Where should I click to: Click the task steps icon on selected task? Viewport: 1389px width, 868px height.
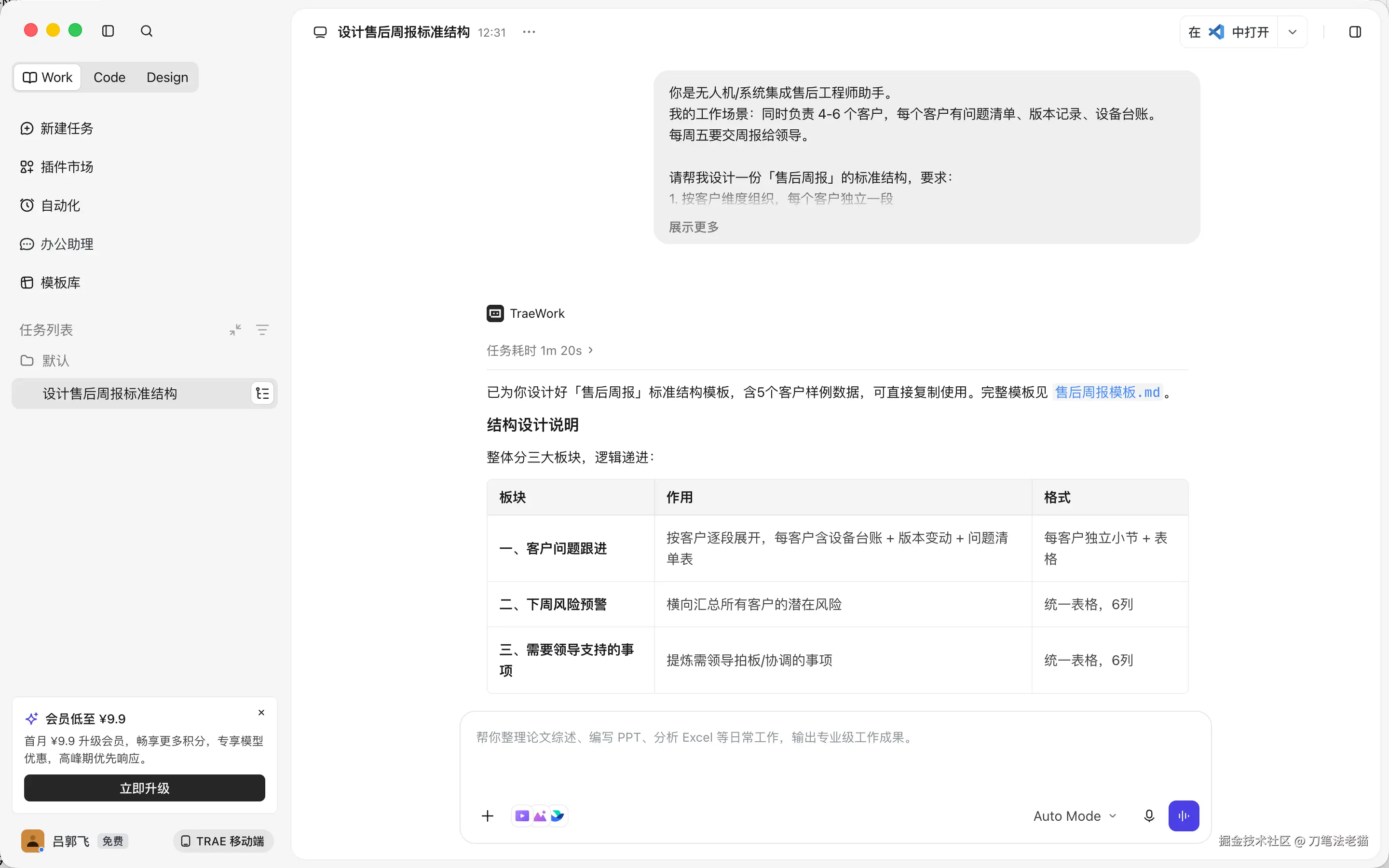click(x=262, y=393)
